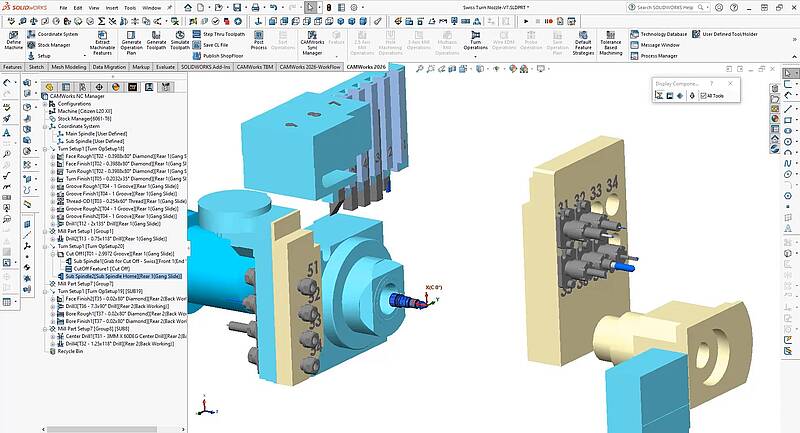Screen dimensions: 800x433
Task: Click the Post Process icon
Action: pyautogui.click(x=259, y=39)
